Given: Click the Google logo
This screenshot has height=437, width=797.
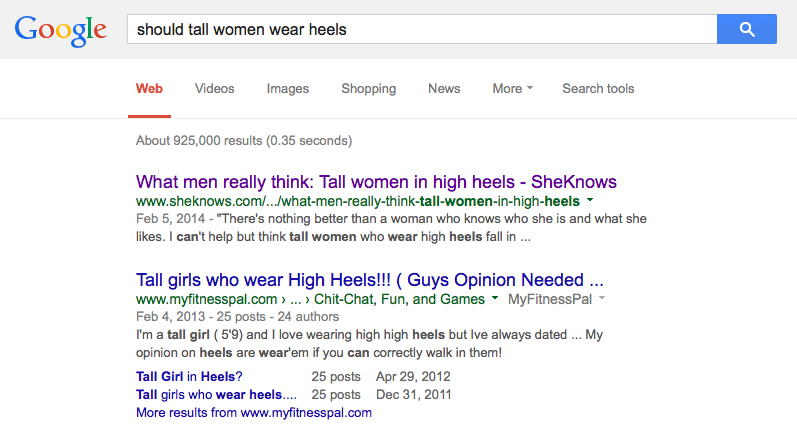Looking at the screenshot, I should coord(60,30).
